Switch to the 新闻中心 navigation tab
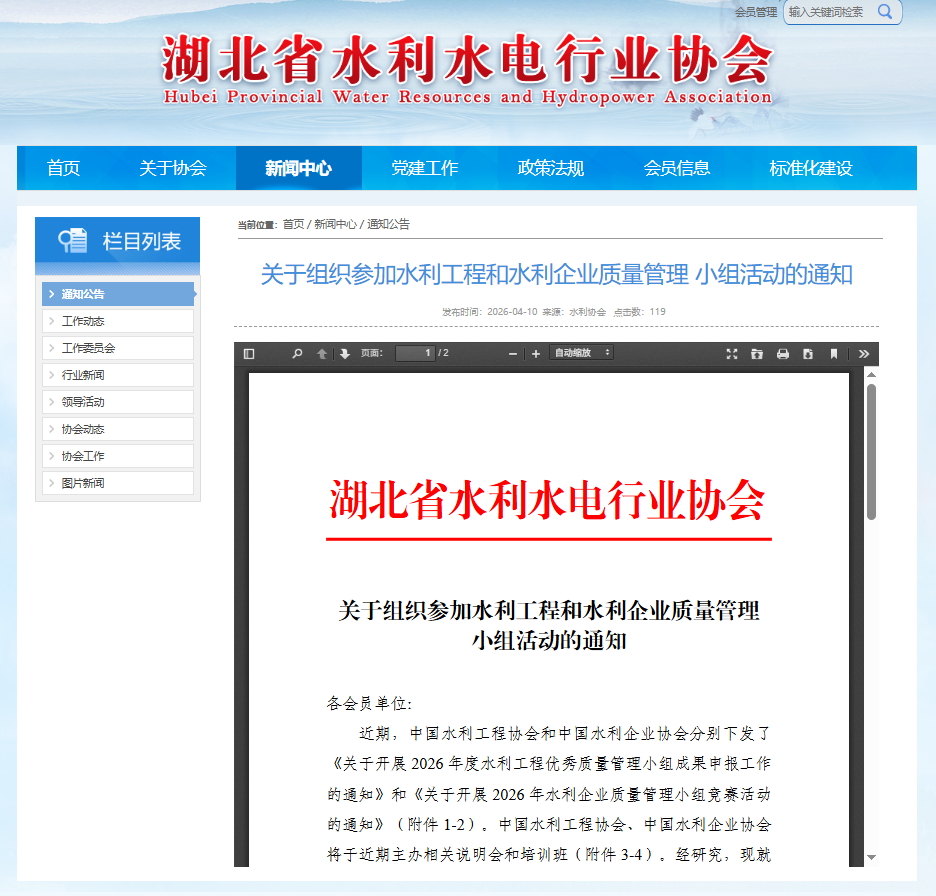Image resolution: width=936 pixels, height=896 pixels. pos(297,168)
